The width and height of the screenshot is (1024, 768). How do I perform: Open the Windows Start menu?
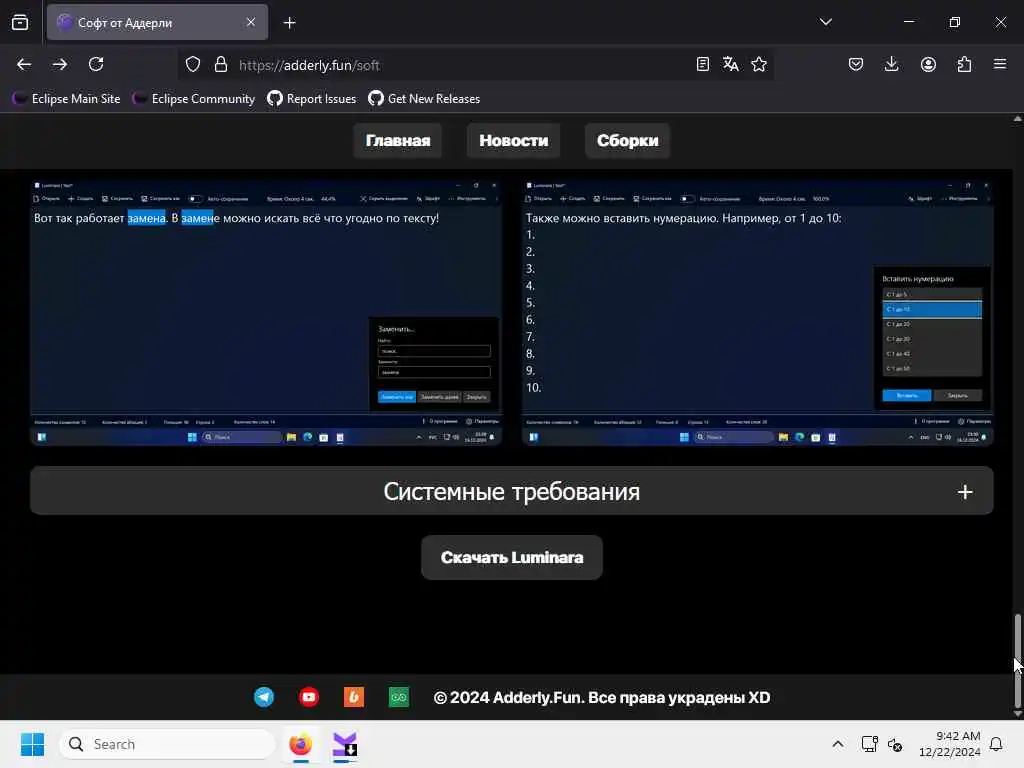coord(32,744)
